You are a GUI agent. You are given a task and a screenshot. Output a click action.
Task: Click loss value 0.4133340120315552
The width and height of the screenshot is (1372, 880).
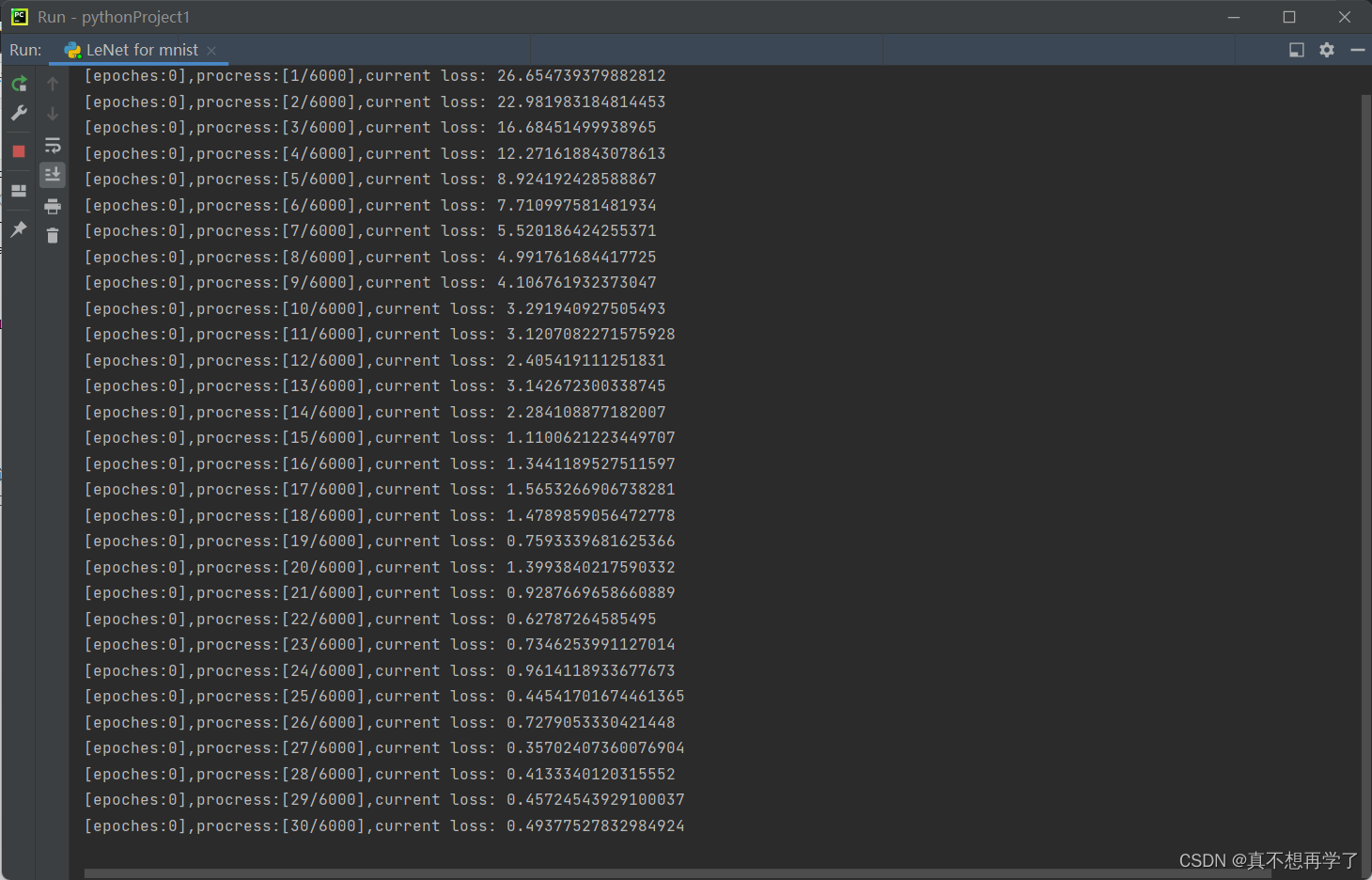point(590,774)
